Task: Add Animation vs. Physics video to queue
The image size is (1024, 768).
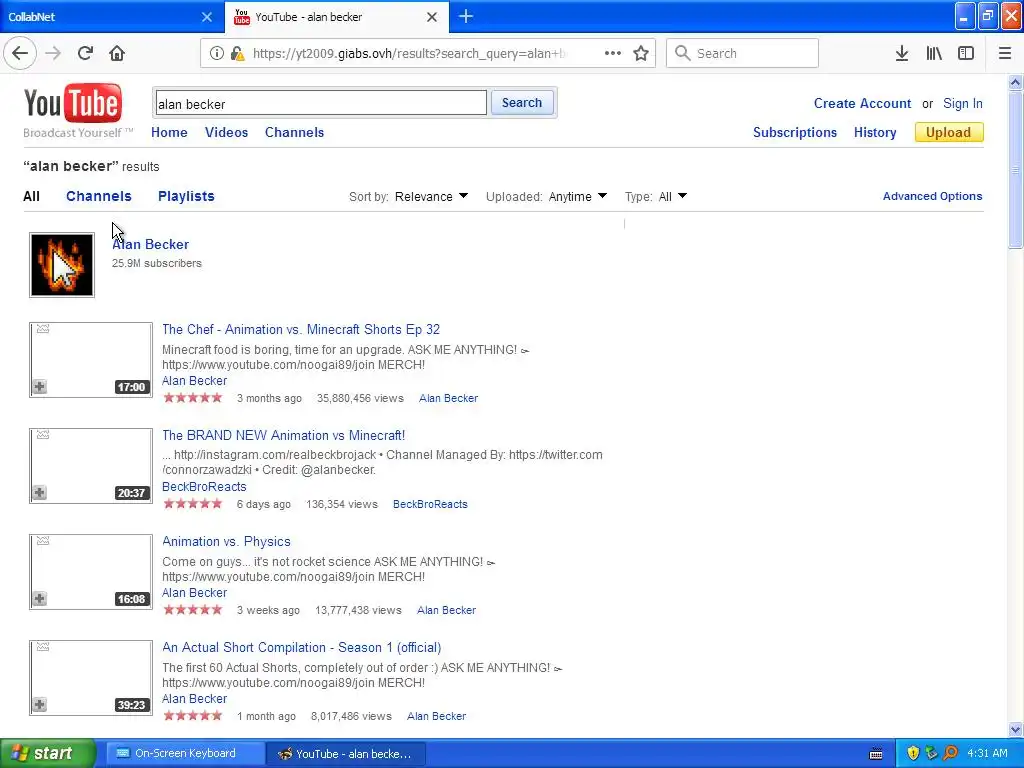Action: 39,598
